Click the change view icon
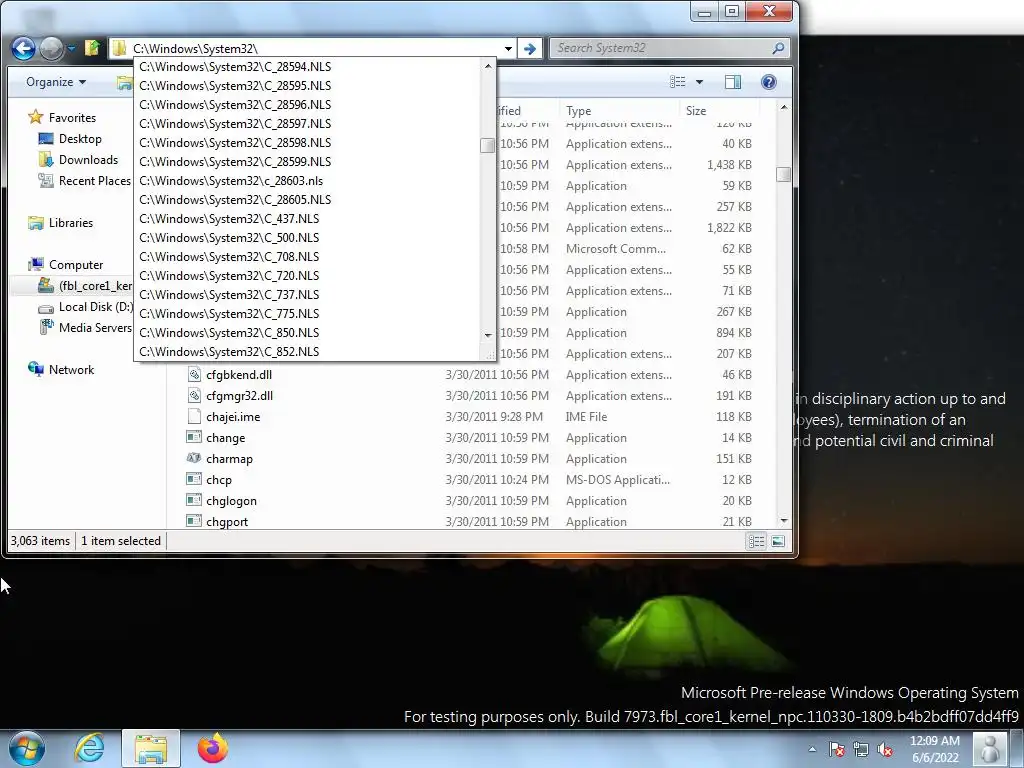The image size is (1024, 768). (678, 82)
